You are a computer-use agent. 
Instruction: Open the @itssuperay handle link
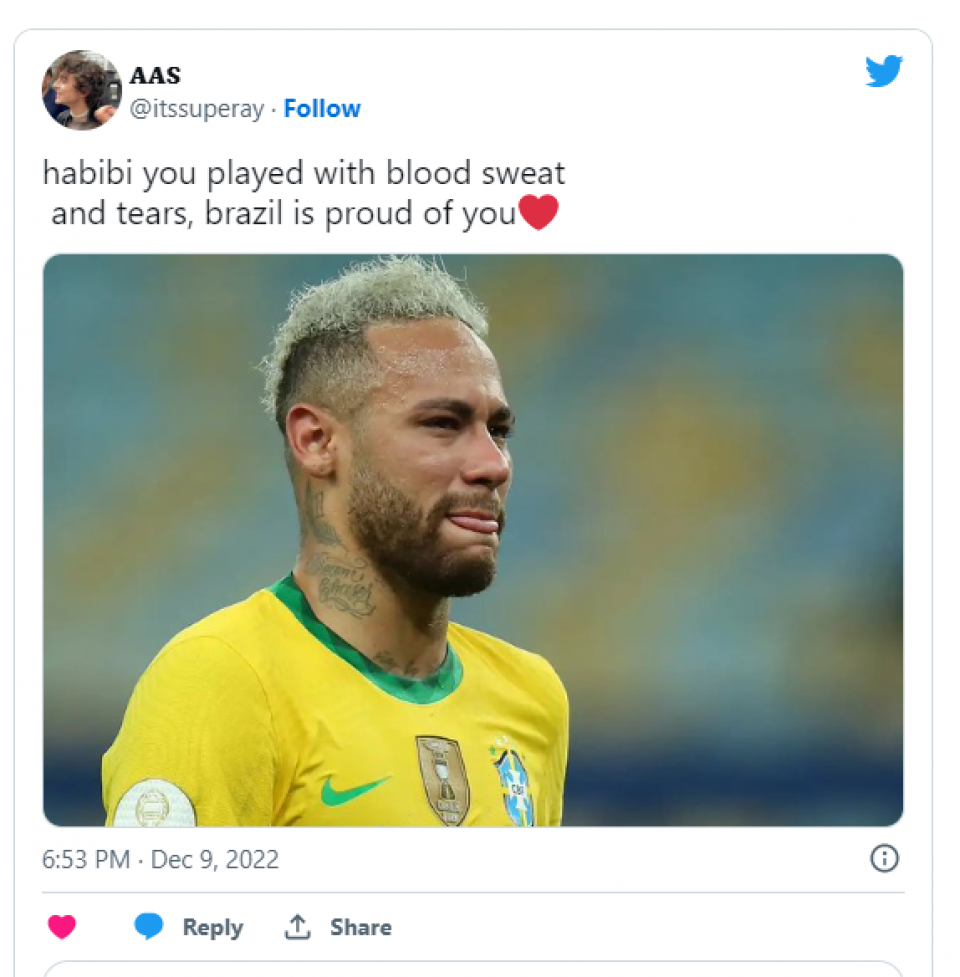click(x=196, y=109)
